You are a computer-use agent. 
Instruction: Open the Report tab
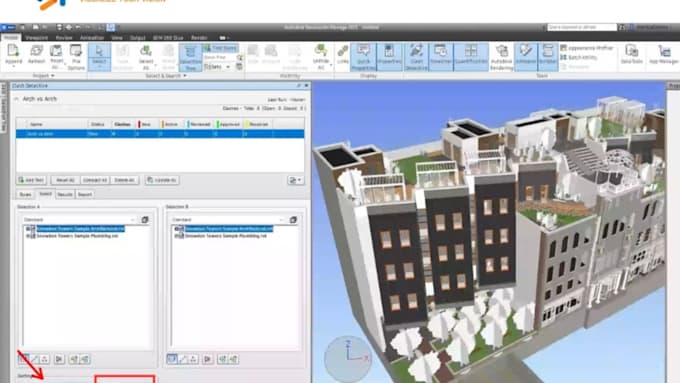point(85,194)
